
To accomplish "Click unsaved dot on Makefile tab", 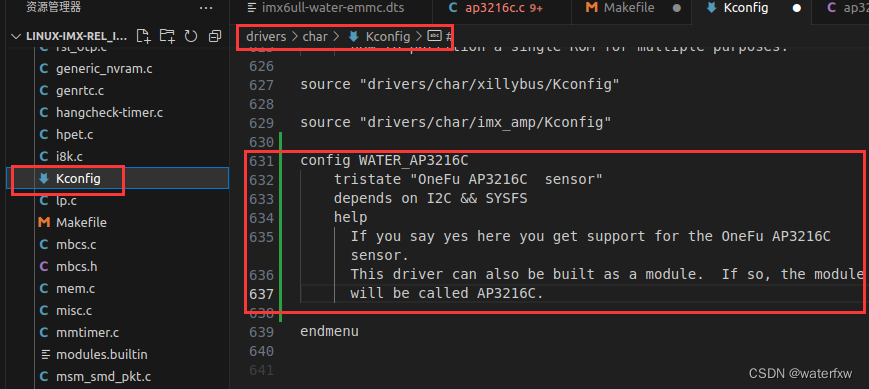I will (677, 8).
